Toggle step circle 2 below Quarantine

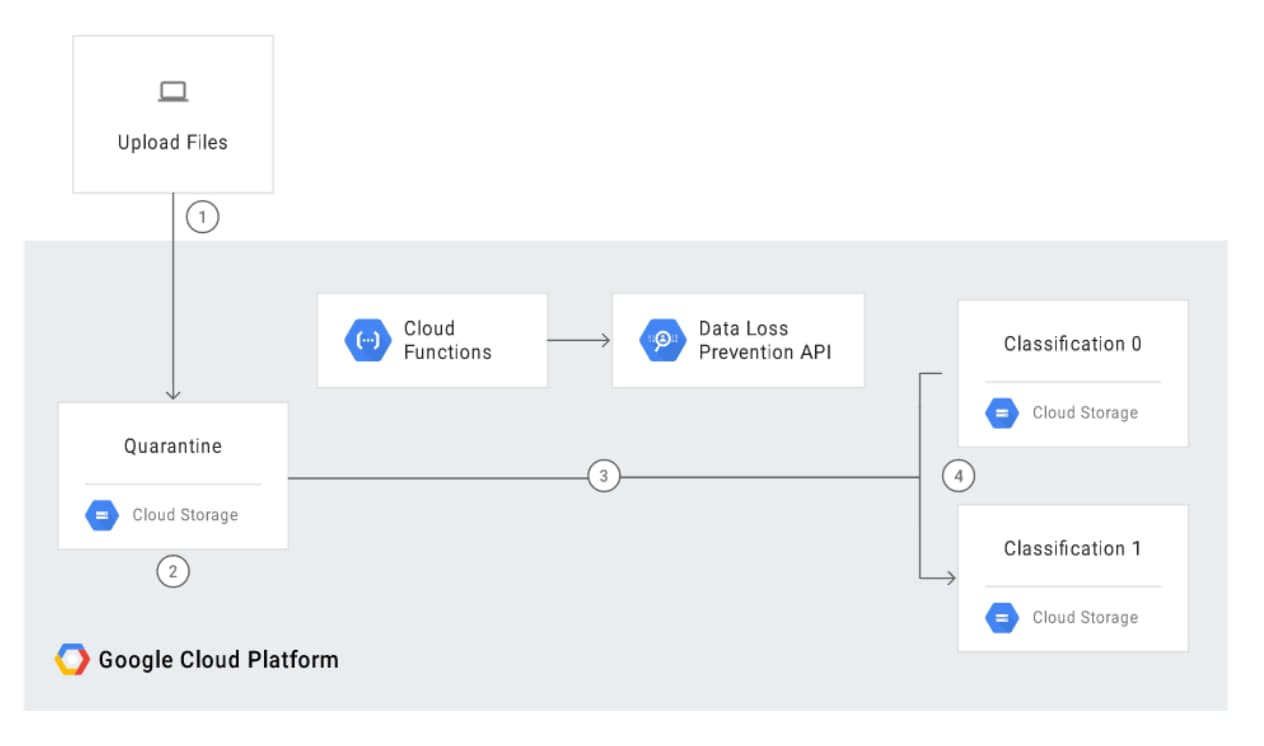[x=172, y=571]
